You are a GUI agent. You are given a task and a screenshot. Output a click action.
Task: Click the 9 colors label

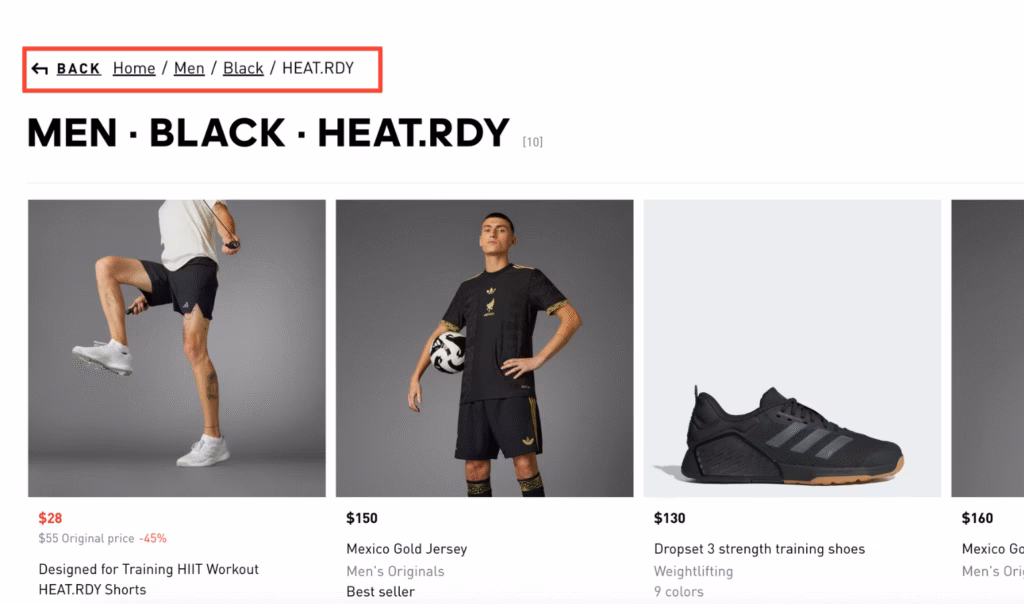678,591
